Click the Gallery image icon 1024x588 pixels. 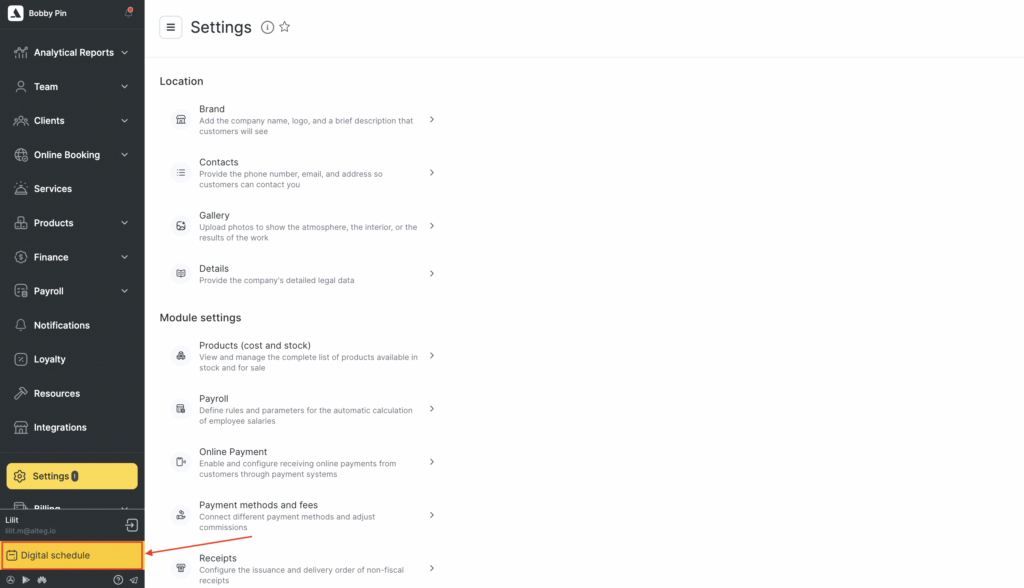pyautogui.click(x=181, y=226)
